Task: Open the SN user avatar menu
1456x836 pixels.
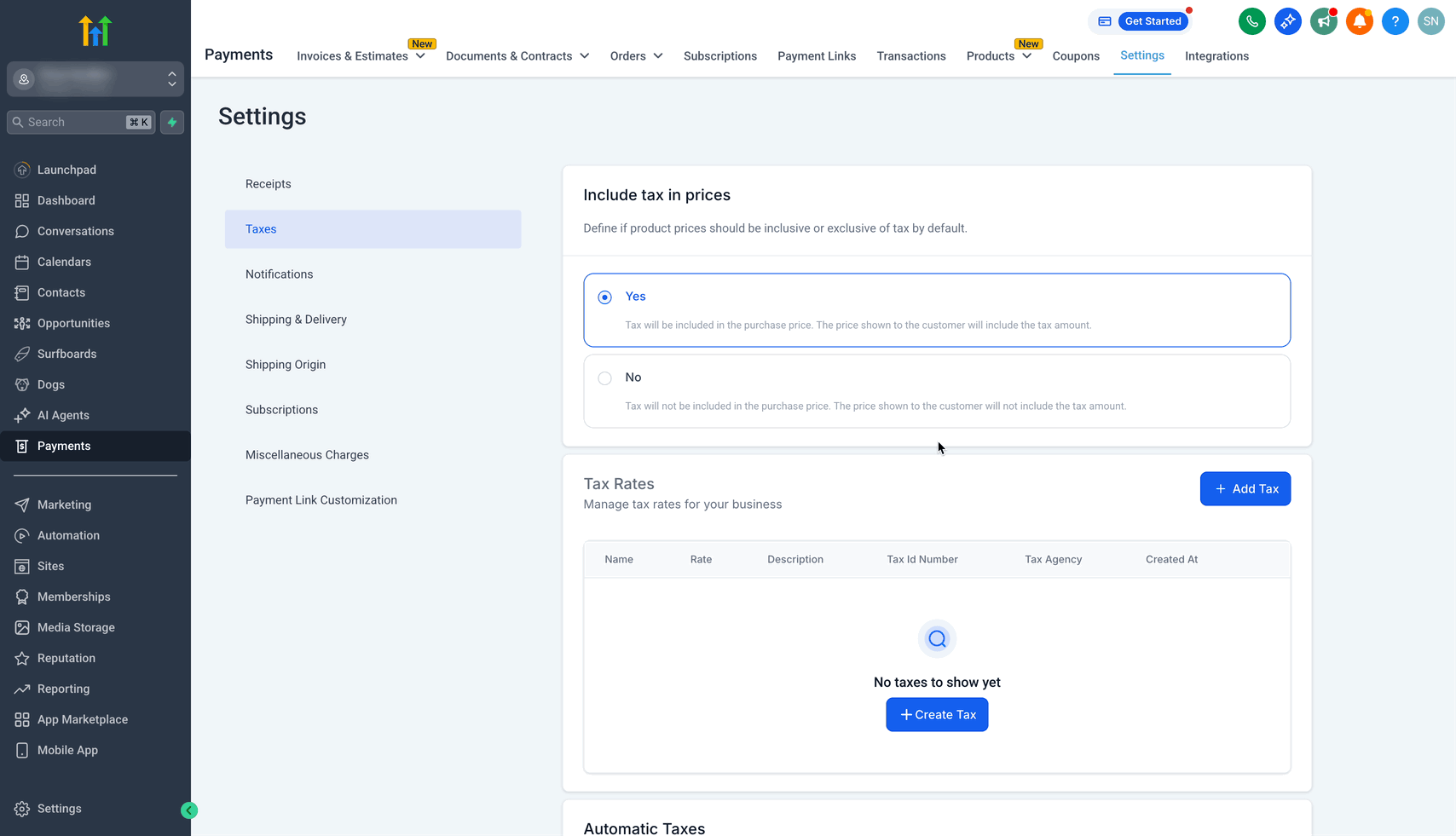Action: [1430, 21]
